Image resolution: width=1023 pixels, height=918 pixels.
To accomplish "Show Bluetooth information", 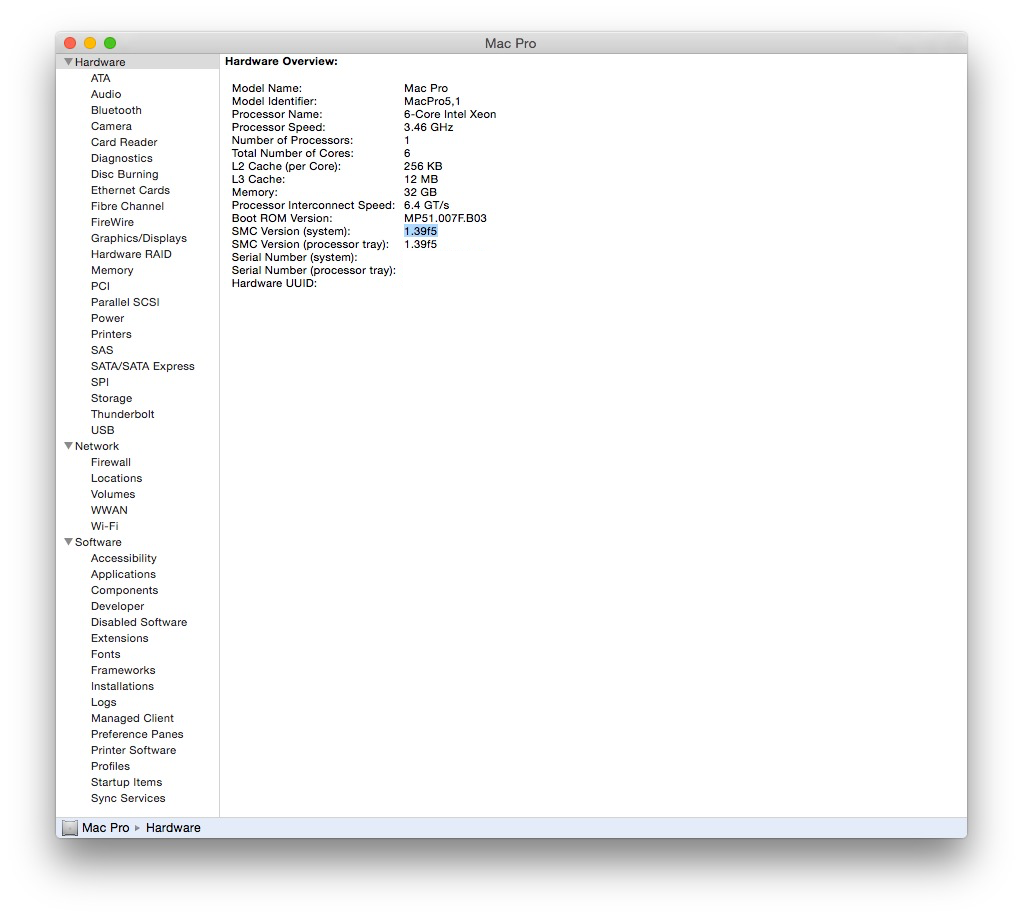I will point(116,110).
